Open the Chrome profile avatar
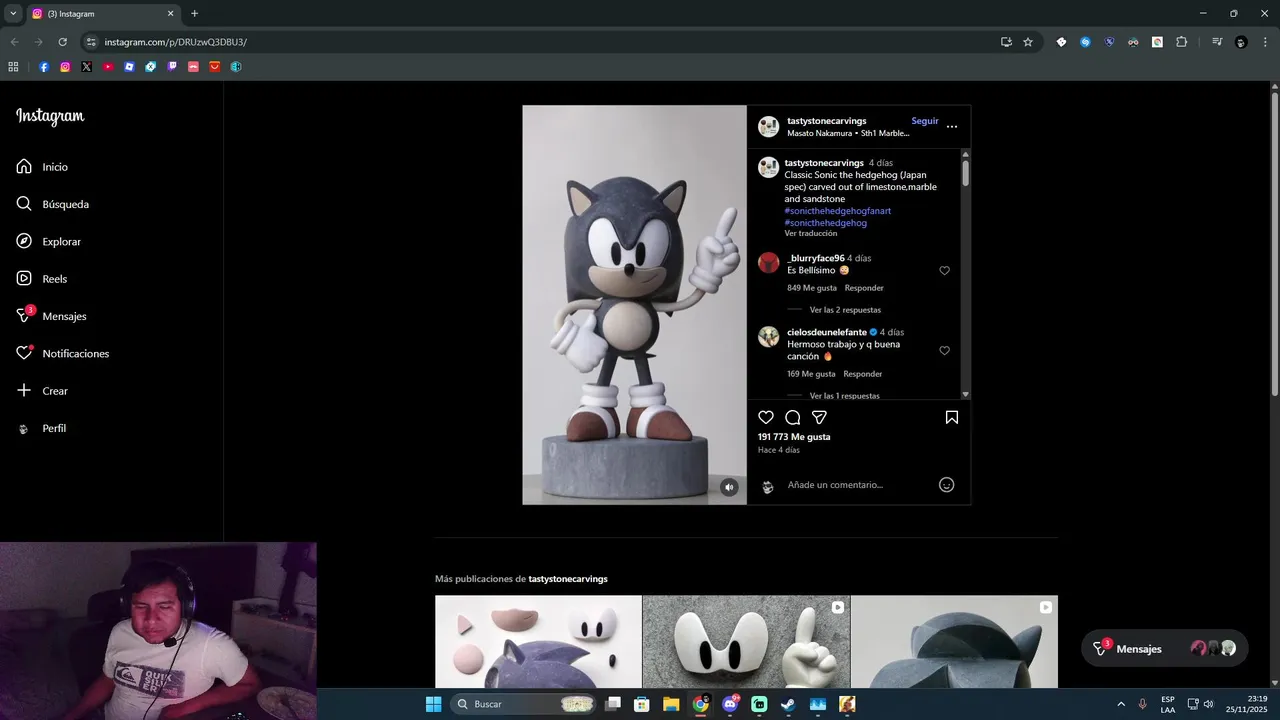The width and height of the screenshot is (1280, 720). 1241,42
